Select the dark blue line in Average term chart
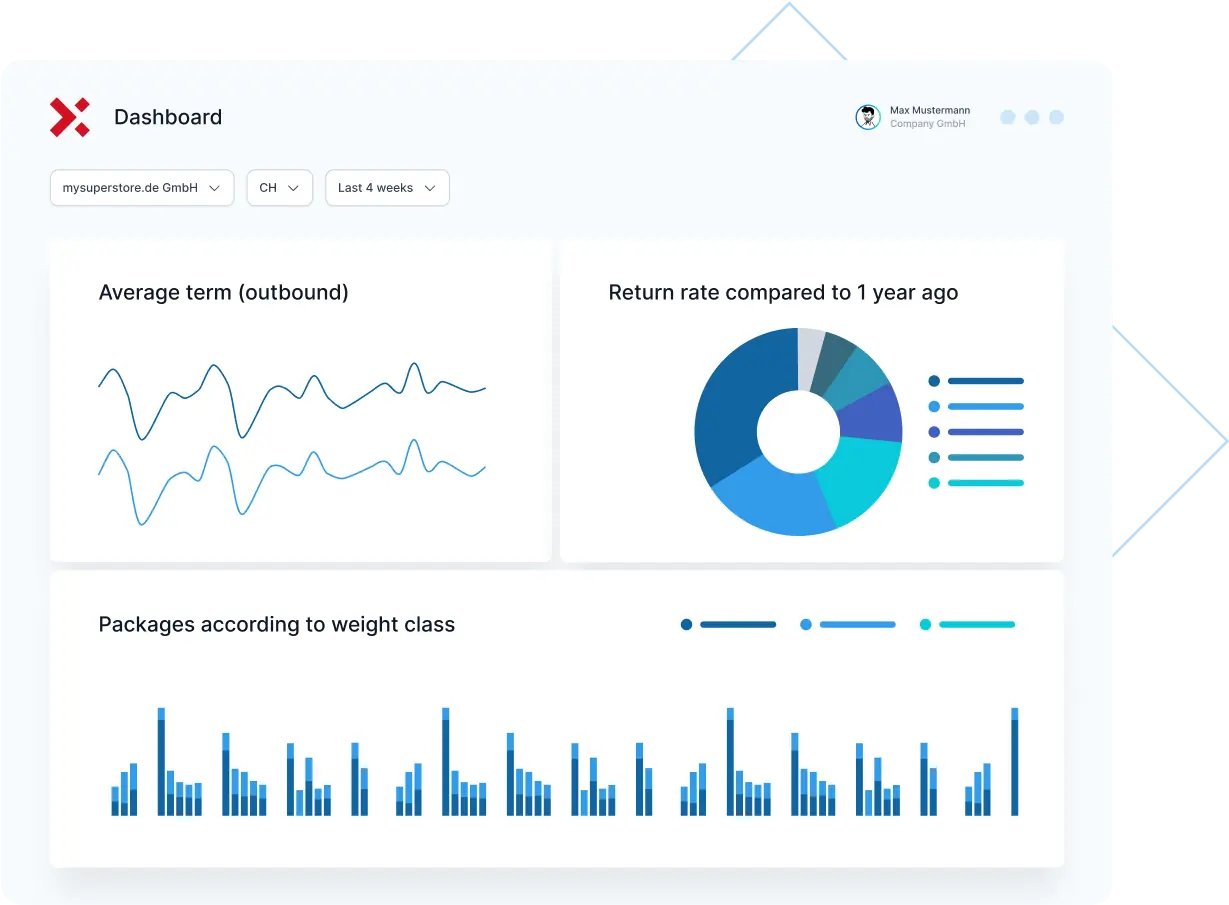This screenshot has width=1229, height=905. coord(292,400)
